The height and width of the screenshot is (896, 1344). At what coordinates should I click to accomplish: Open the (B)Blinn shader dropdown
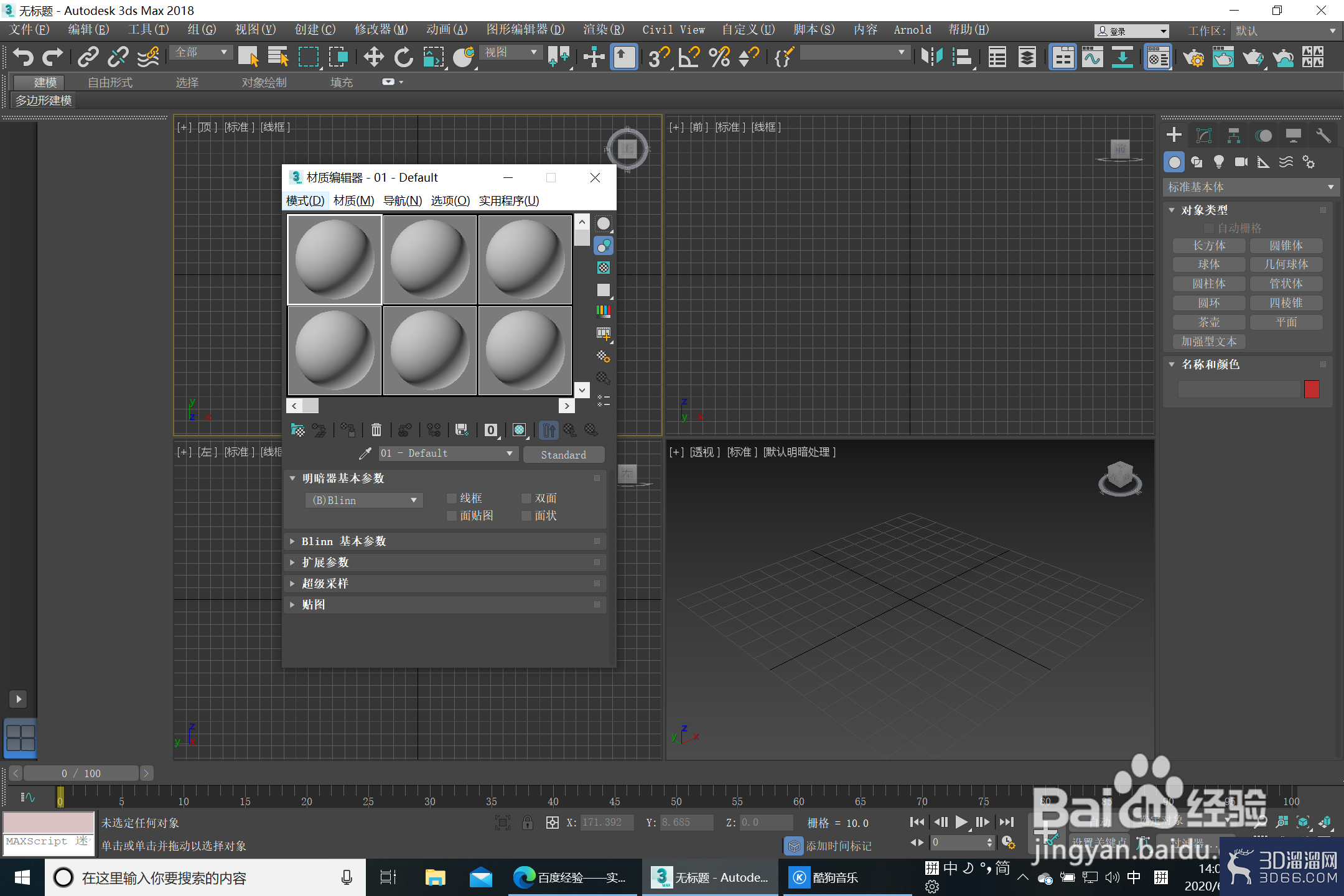click(364, 500)
